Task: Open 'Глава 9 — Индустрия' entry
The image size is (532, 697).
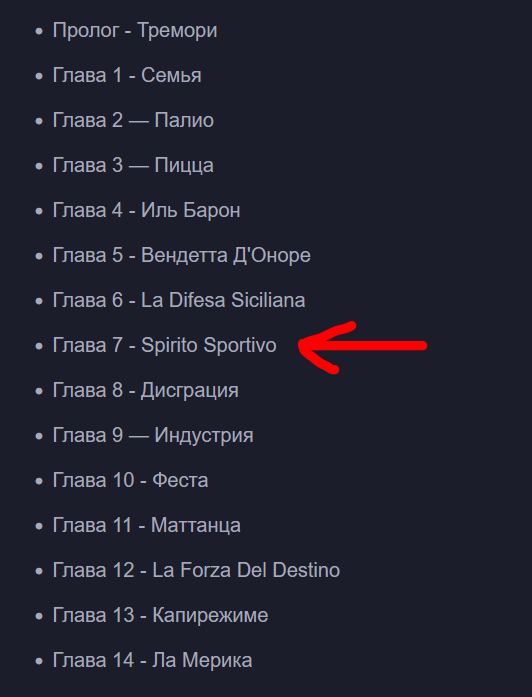Action: 153,435
